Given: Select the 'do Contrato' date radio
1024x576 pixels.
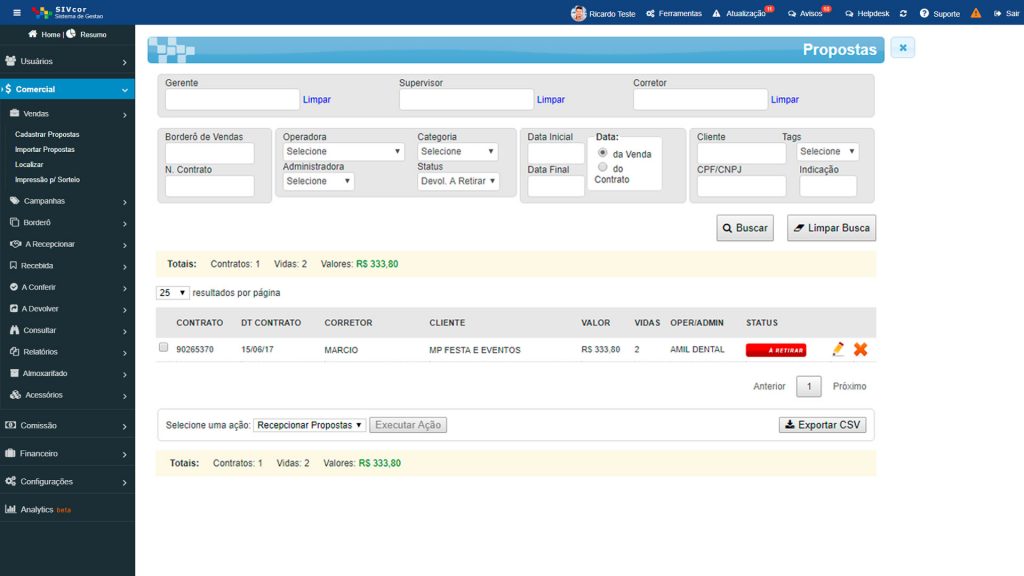Looking at the screenshot, I should tap(603, 167).
